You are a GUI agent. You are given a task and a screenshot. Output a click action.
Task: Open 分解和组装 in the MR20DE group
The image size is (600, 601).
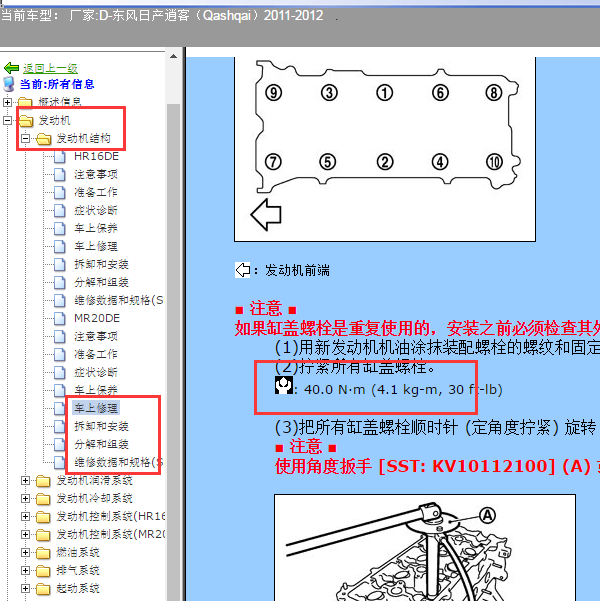[x=101, y=444]
